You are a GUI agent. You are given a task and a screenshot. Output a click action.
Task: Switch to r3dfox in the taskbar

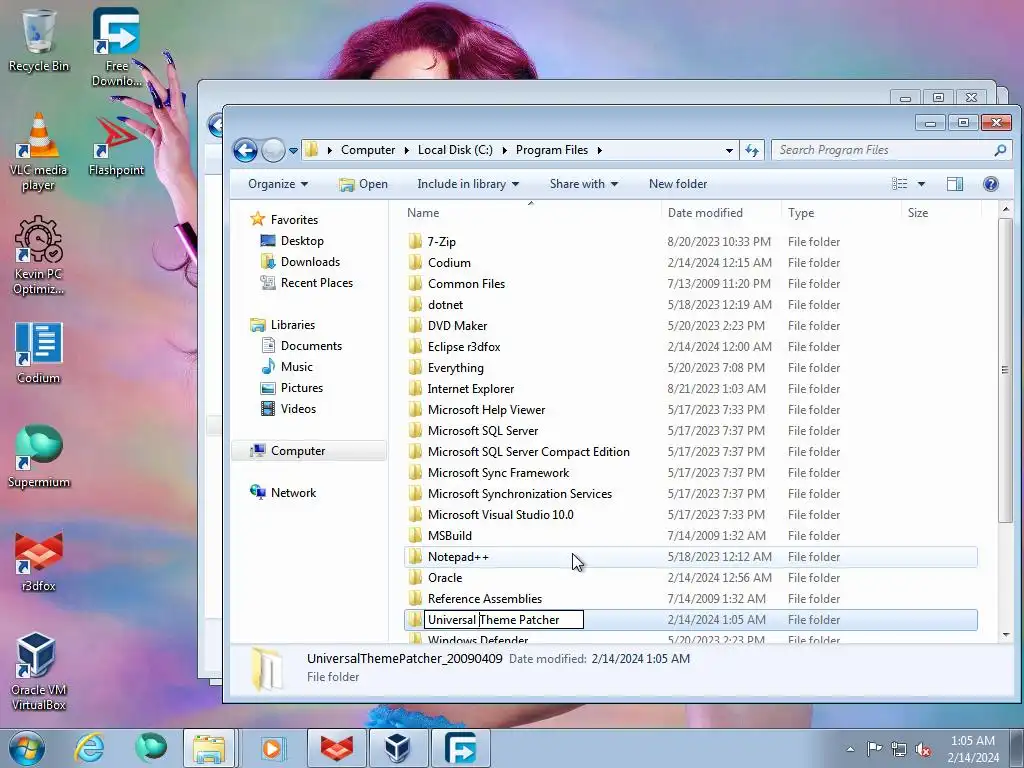tap(336, 748)
